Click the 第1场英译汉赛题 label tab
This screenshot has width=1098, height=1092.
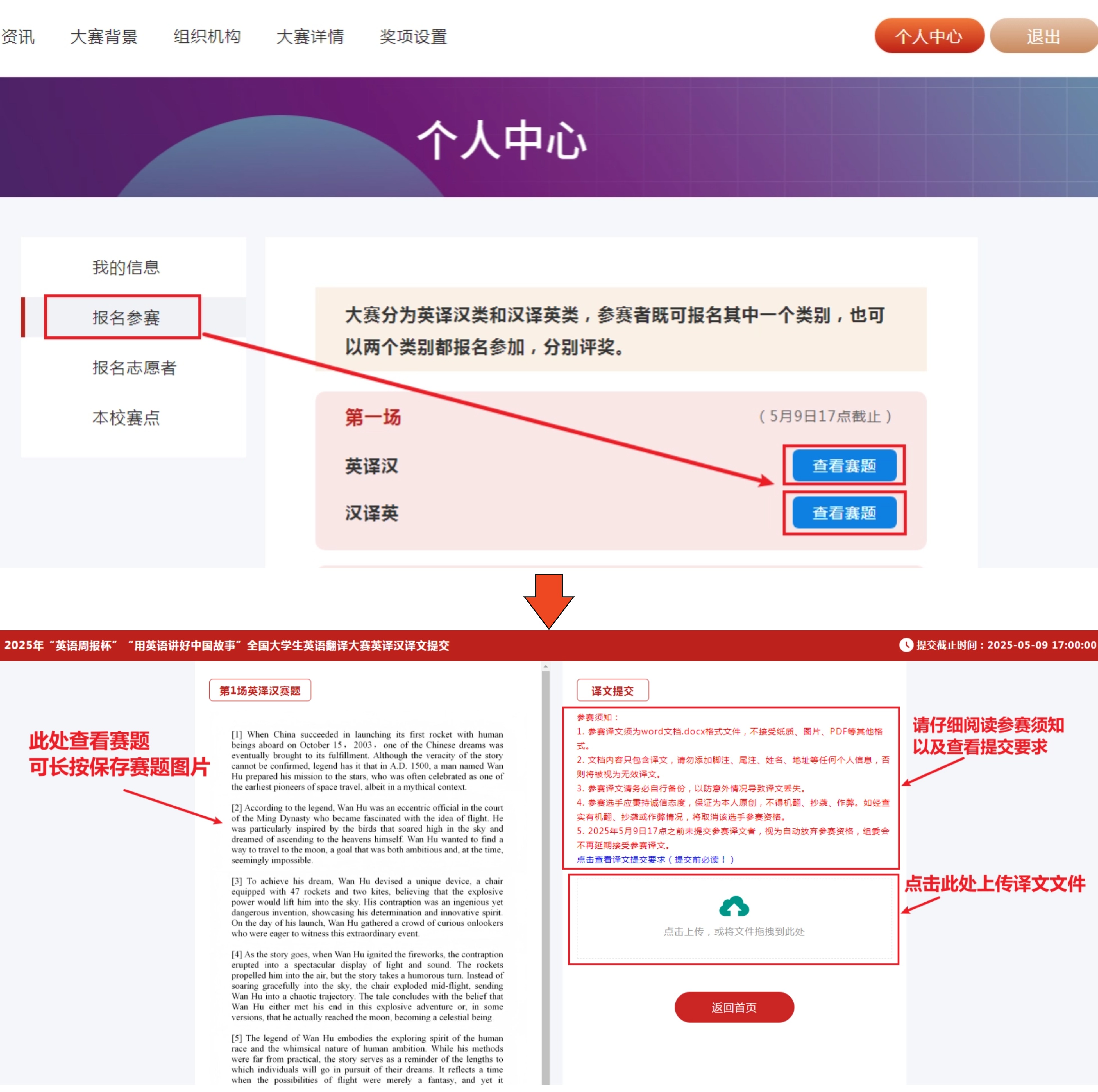[x=260, y=690]
